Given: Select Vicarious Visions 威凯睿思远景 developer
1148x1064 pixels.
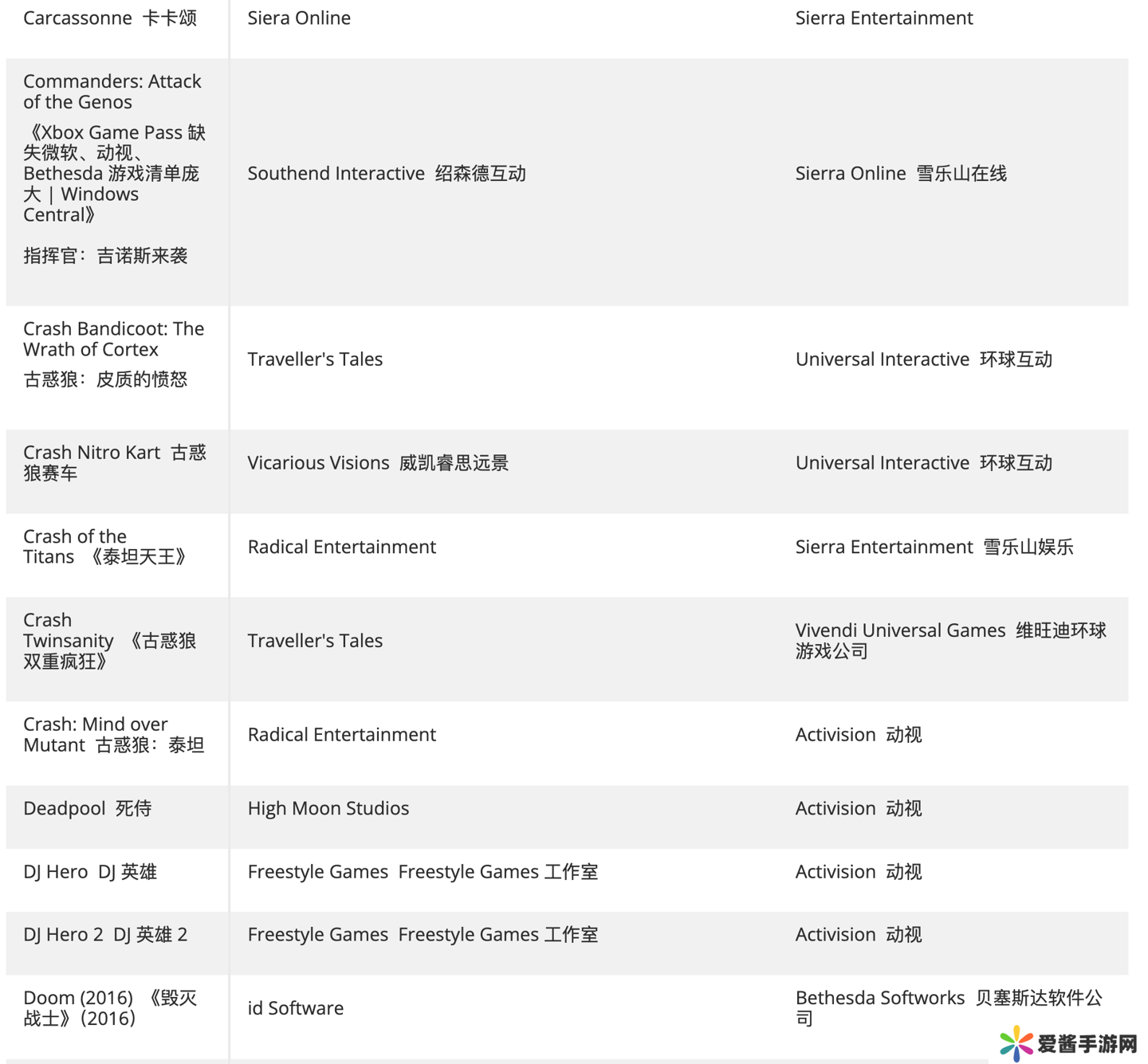Looking at the screenshot, I should point(378,463).
